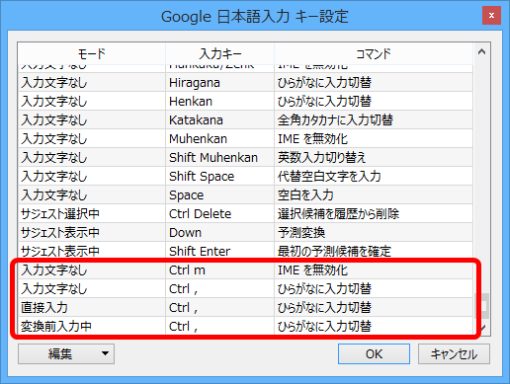Select the Ctrl m key cell
Screen dimensions: 510x384
tap(220, 270)
